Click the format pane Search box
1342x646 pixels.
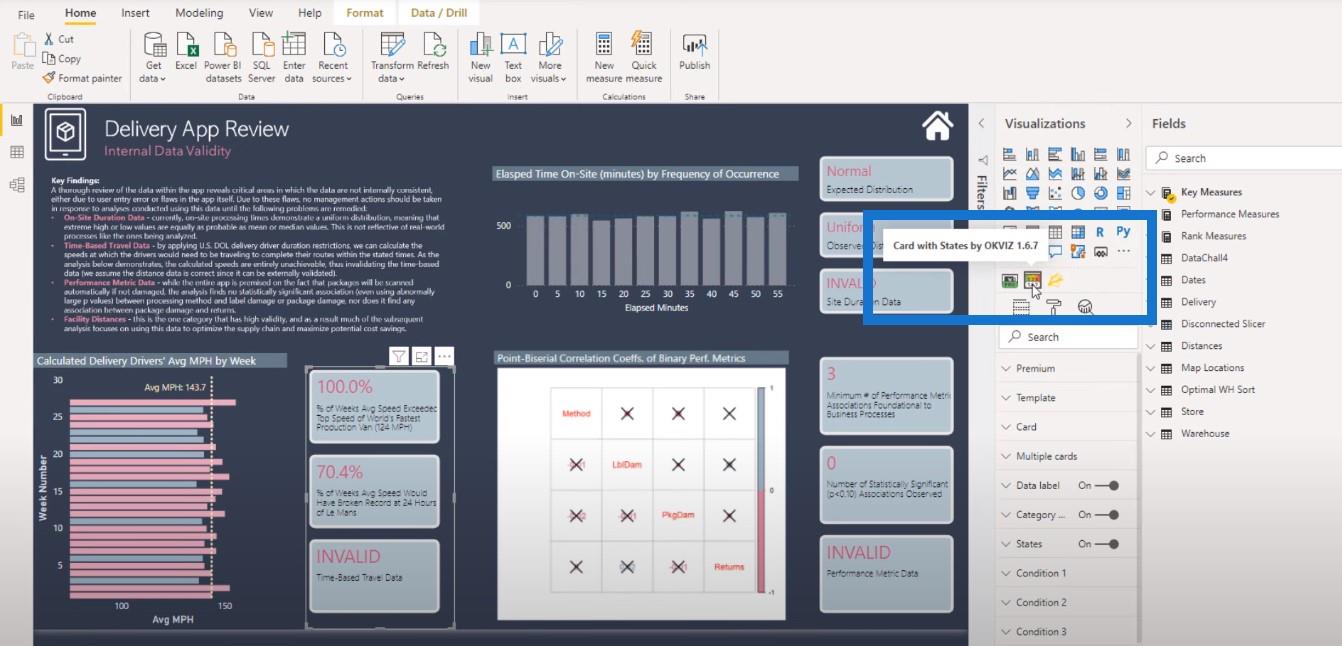[x=1068, y=337]
